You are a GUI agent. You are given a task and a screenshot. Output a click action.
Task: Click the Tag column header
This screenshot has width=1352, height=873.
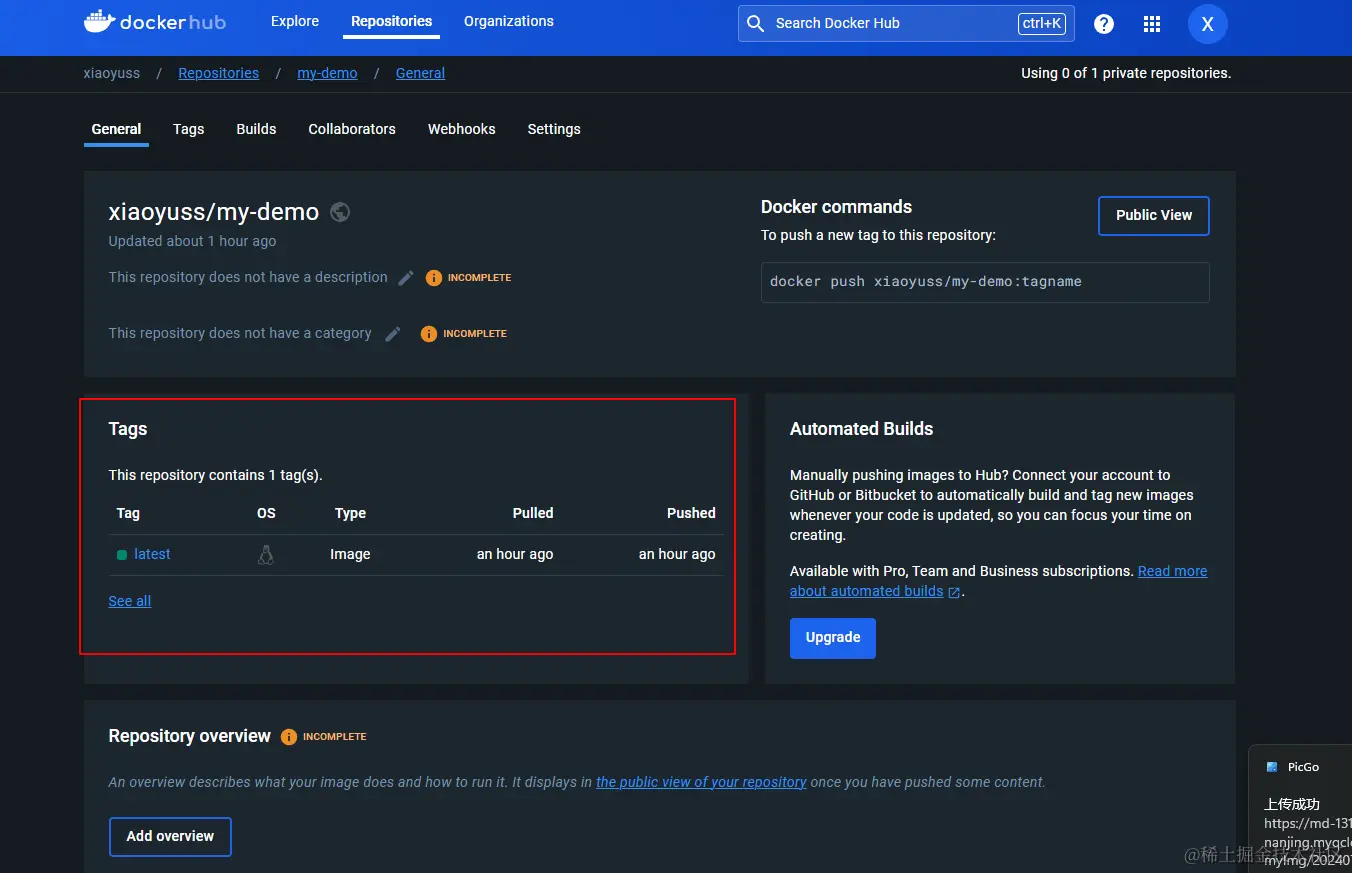[128, 513]
